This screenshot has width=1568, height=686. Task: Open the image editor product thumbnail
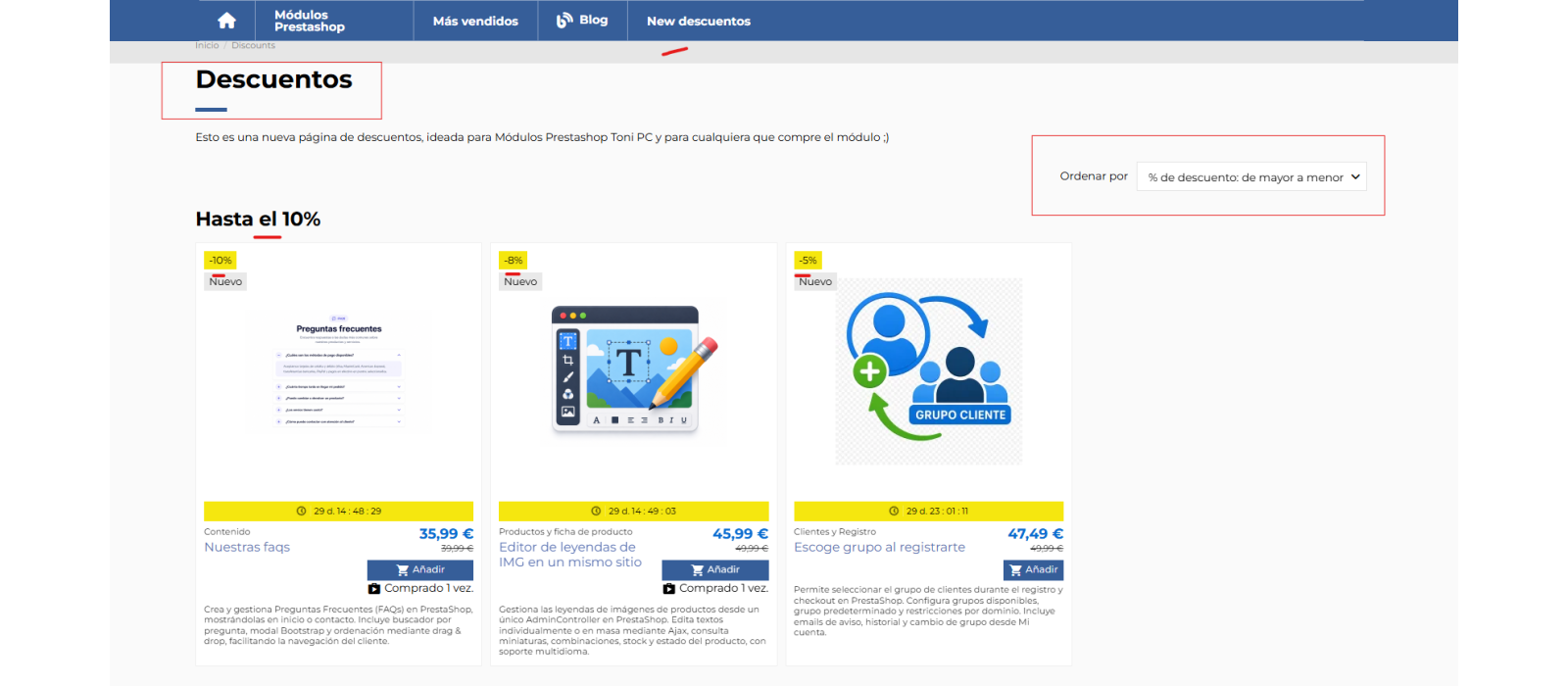(x=634, y=371)
